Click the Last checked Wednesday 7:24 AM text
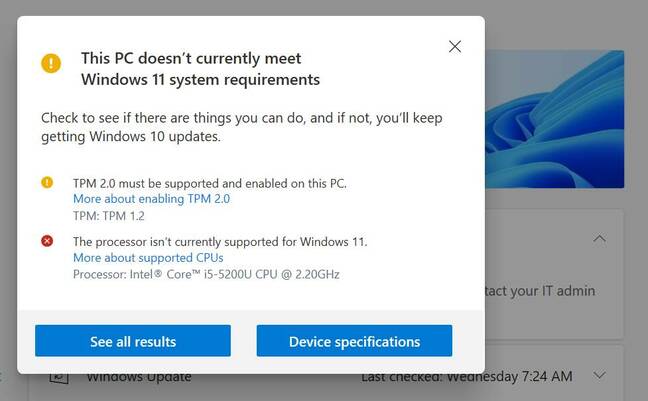648x401 pixels. (x=467, y=377)
